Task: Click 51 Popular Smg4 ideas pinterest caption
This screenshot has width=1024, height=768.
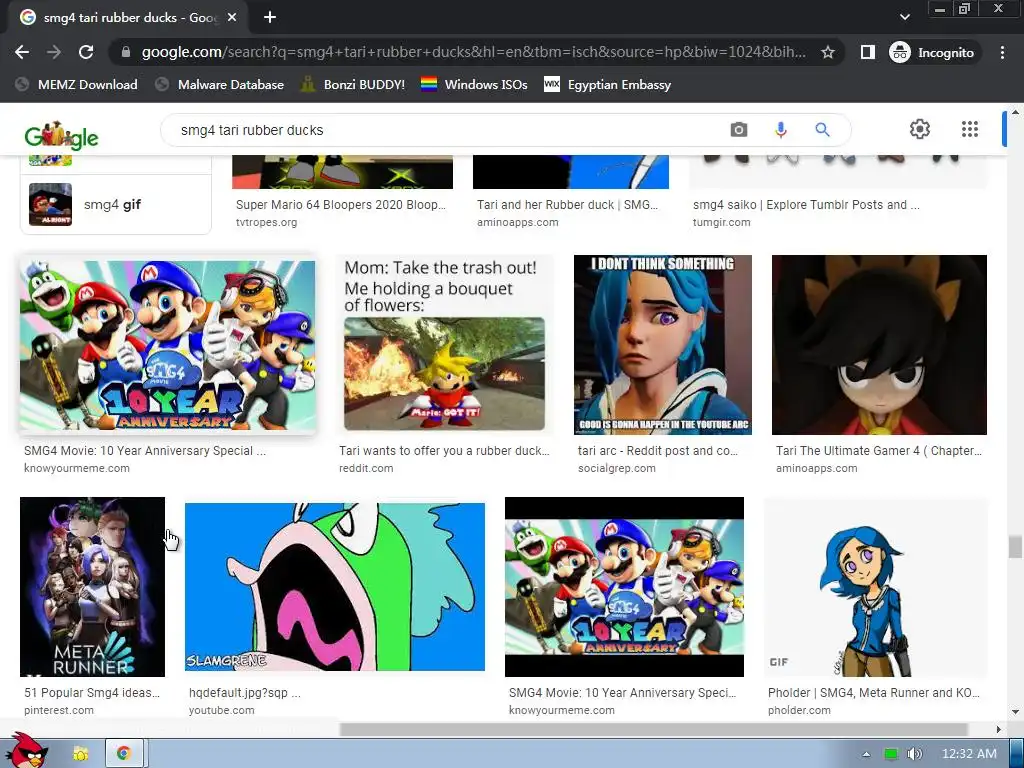Action: (92, 692)
